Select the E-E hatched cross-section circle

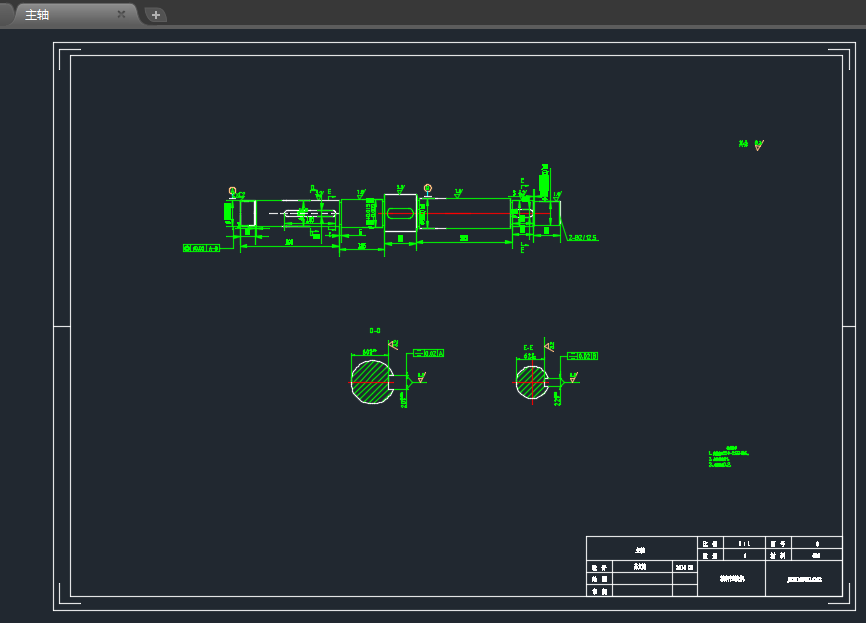click(x=532, y=382)
